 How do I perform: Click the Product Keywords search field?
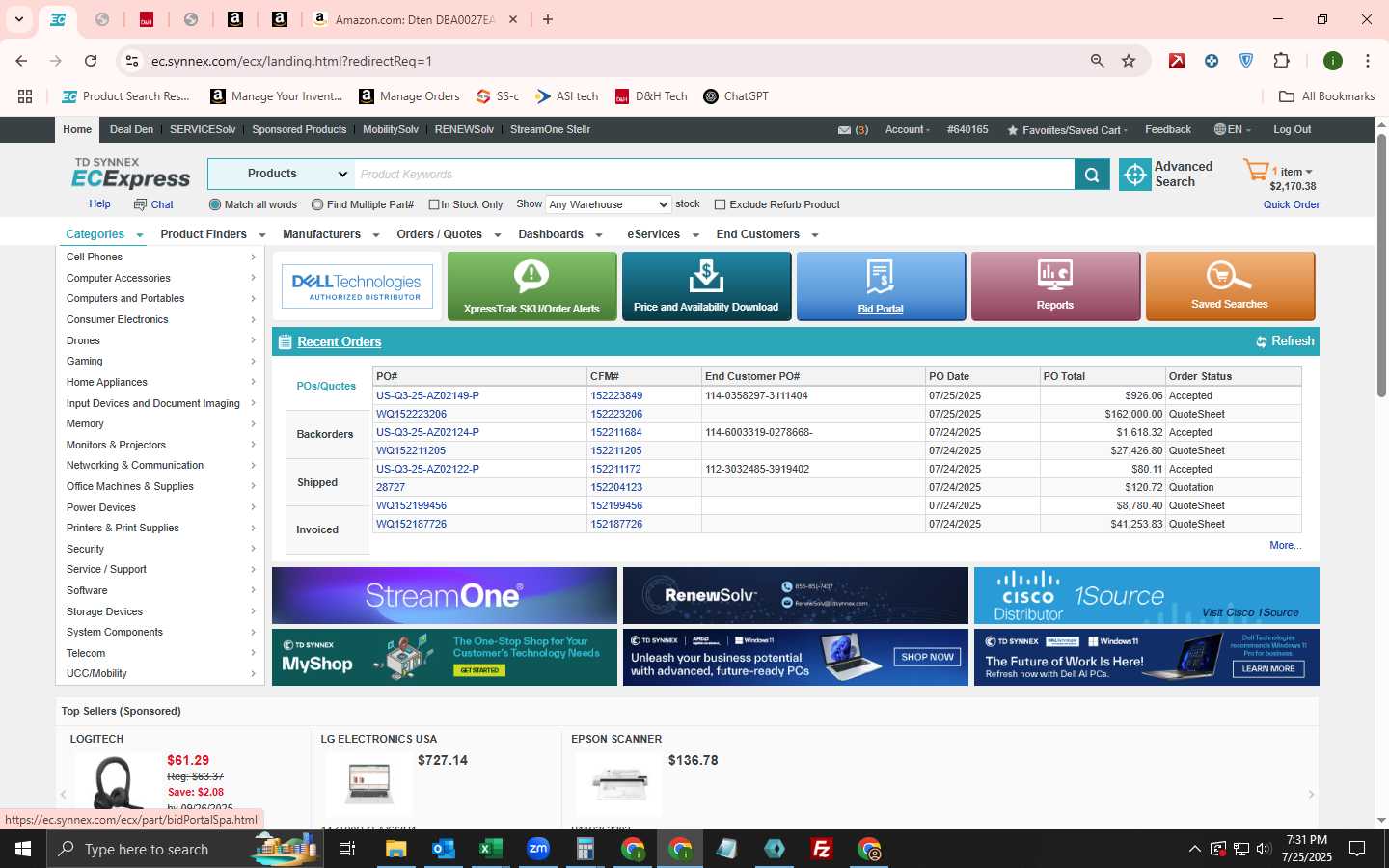tap(714, 175)
